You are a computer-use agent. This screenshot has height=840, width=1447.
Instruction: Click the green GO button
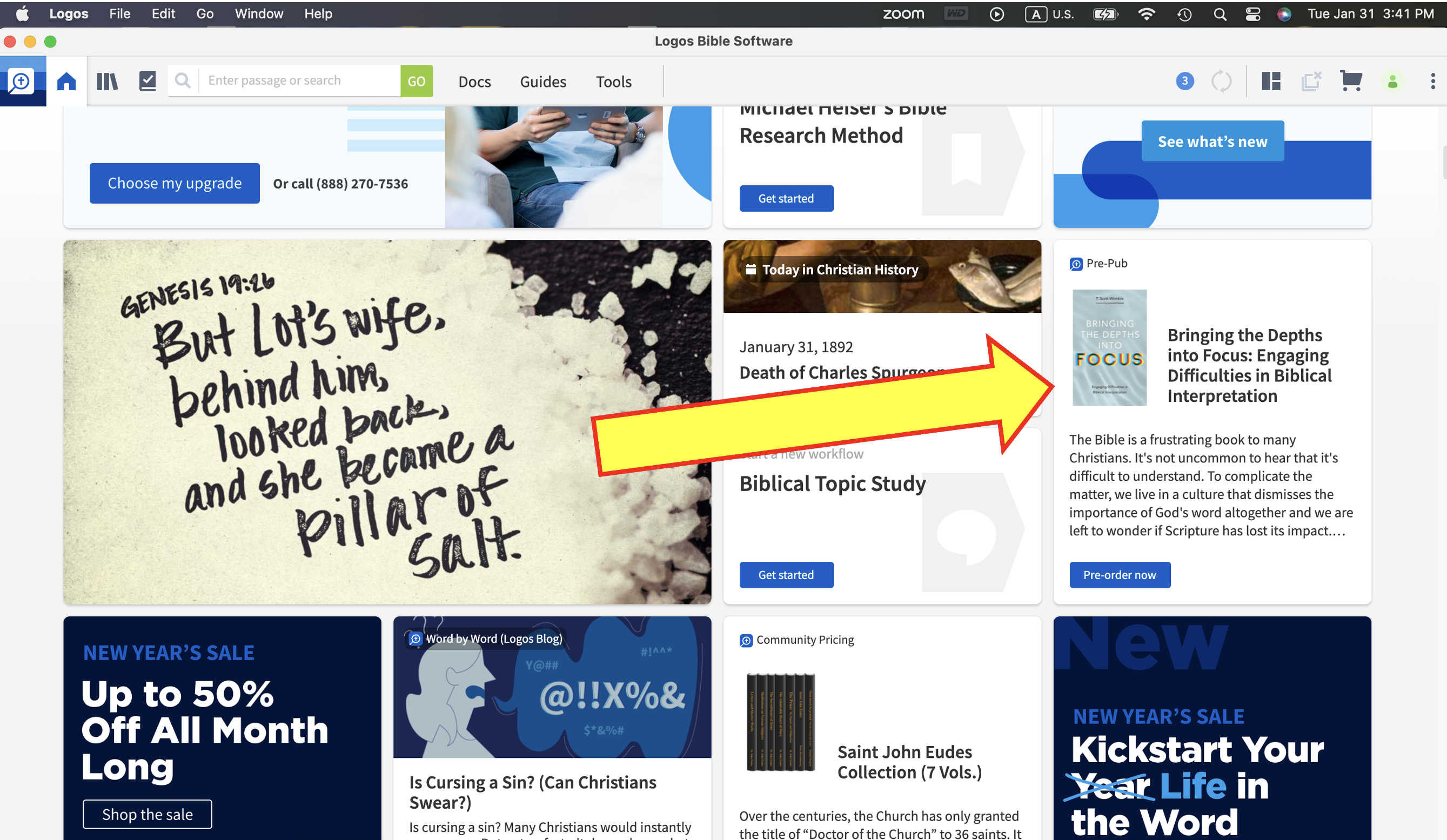pos(416,82)
